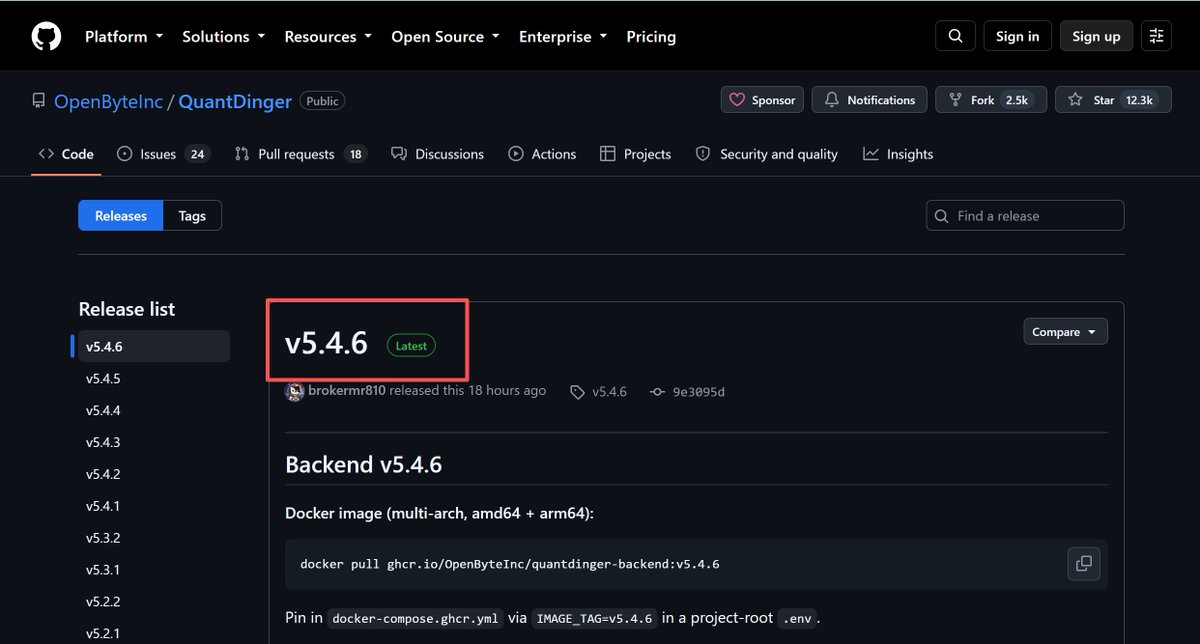Switch to the Code tab
Image resolution: width=1200 pixels, height=644 pixels.
pyautogui.click(x=66, y=154)
